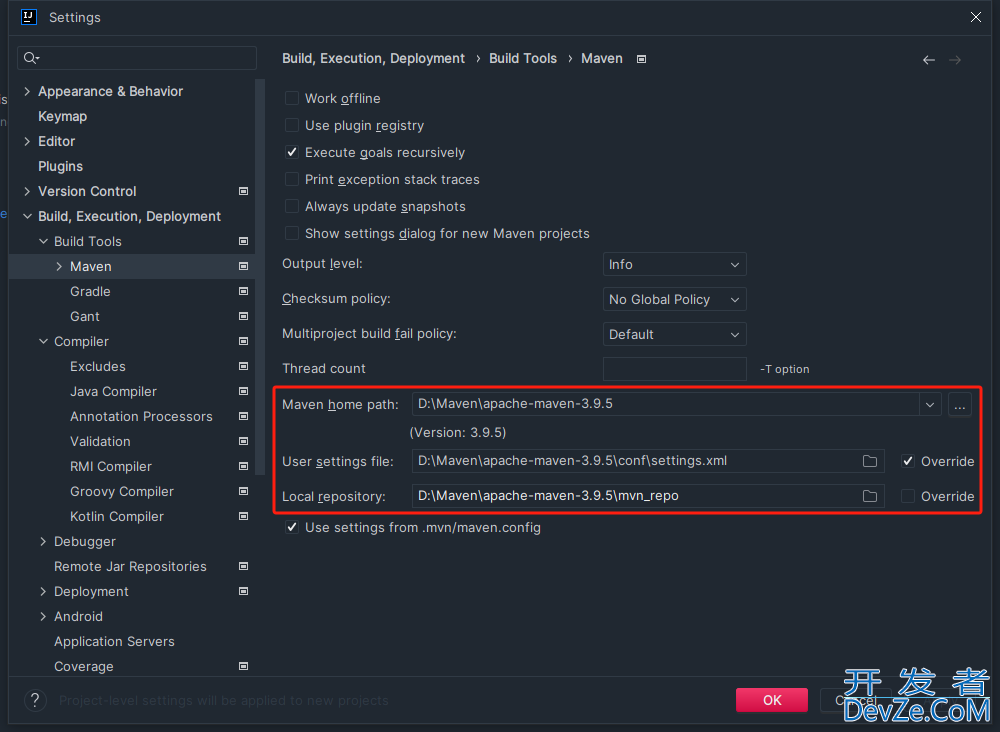Click the settings search field

pyautogui.click(x=137, y=58)
